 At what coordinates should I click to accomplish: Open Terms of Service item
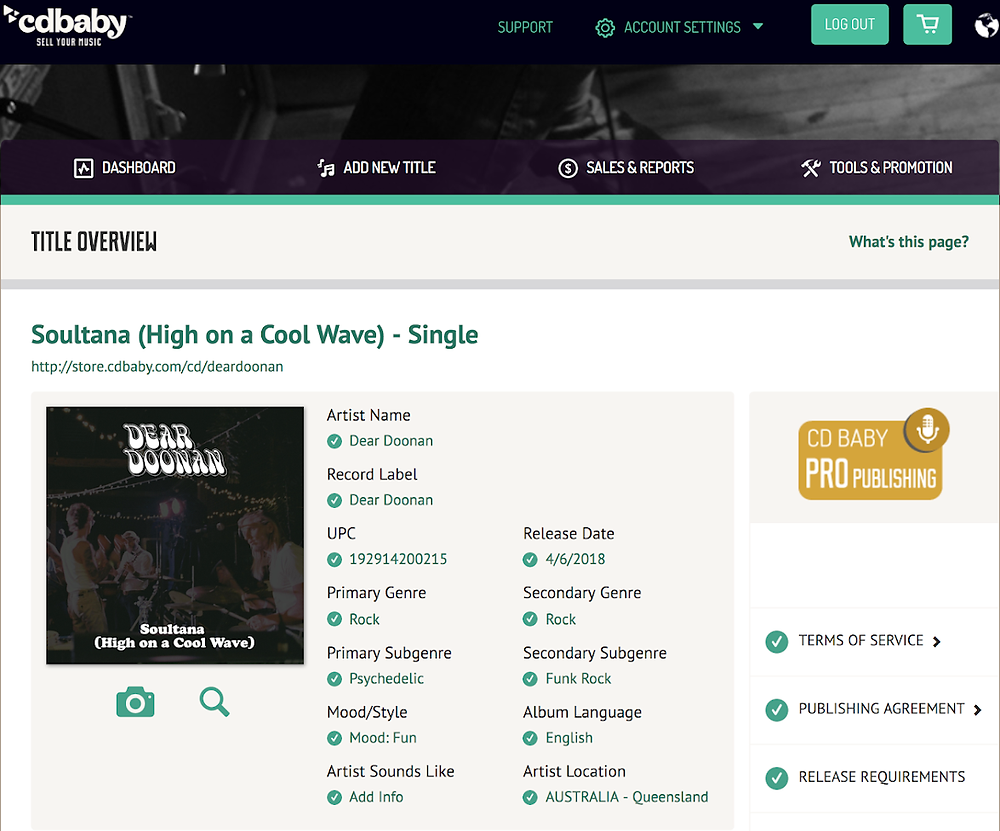click(861, 640)
